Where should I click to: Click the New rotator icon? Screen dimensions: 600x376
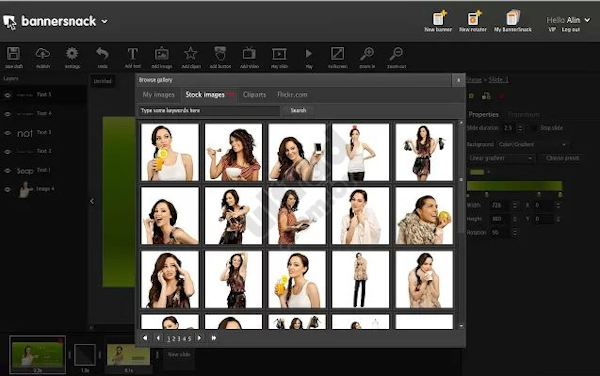[474, 18]
